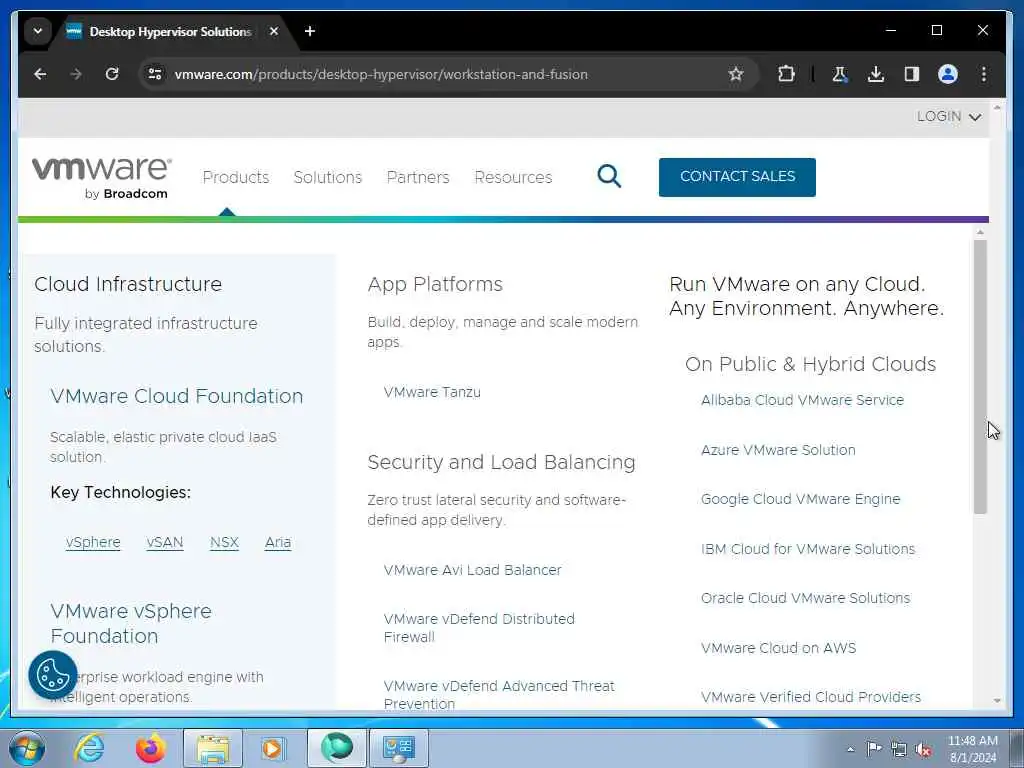Open VMware Avi Load Balancer link
Image resolution: width=1024 pixels, height=768 pixels.
pos(472,569)
